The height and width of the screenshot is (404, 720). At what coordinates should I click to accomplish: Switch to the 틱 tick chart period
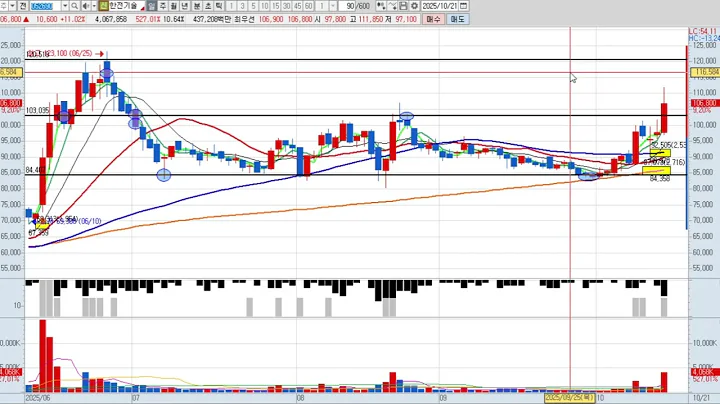219,6
